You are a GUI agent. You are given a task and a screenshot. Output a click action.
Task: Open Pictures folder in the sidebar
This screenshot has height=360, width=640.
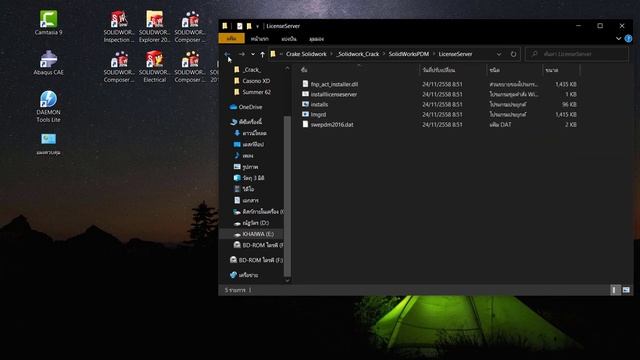click(x=246, y=167)
